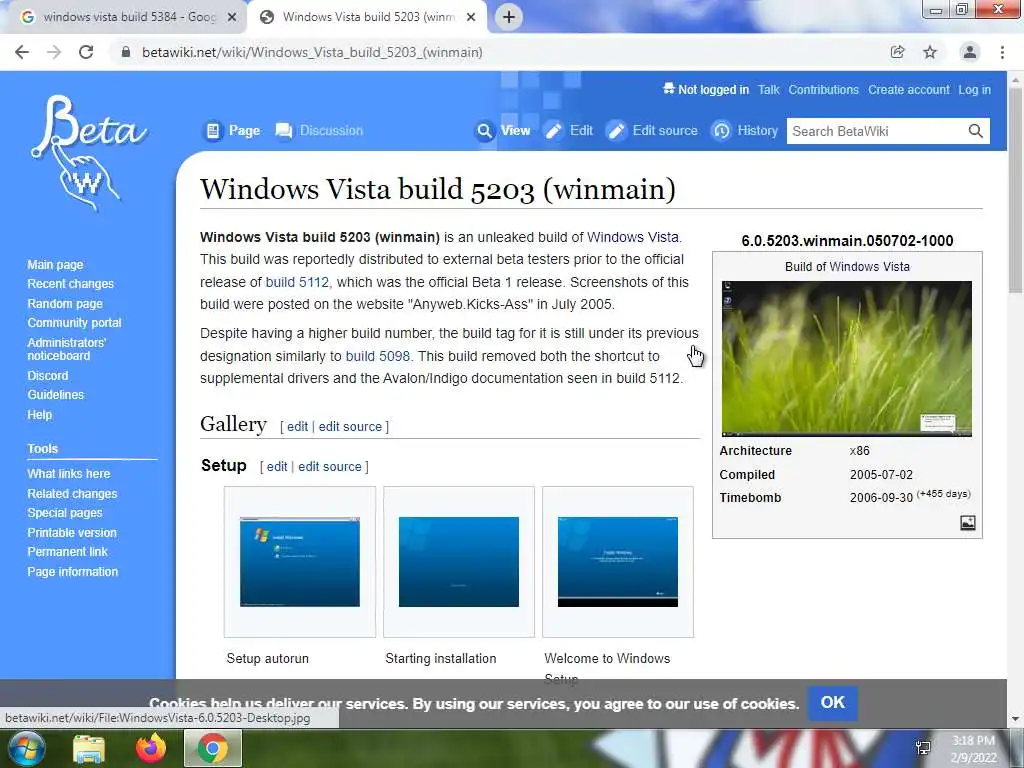Open the Welcome to Windows Setup thumbnail
This screenshot has width=1024, height=768.
coord(618,562)
